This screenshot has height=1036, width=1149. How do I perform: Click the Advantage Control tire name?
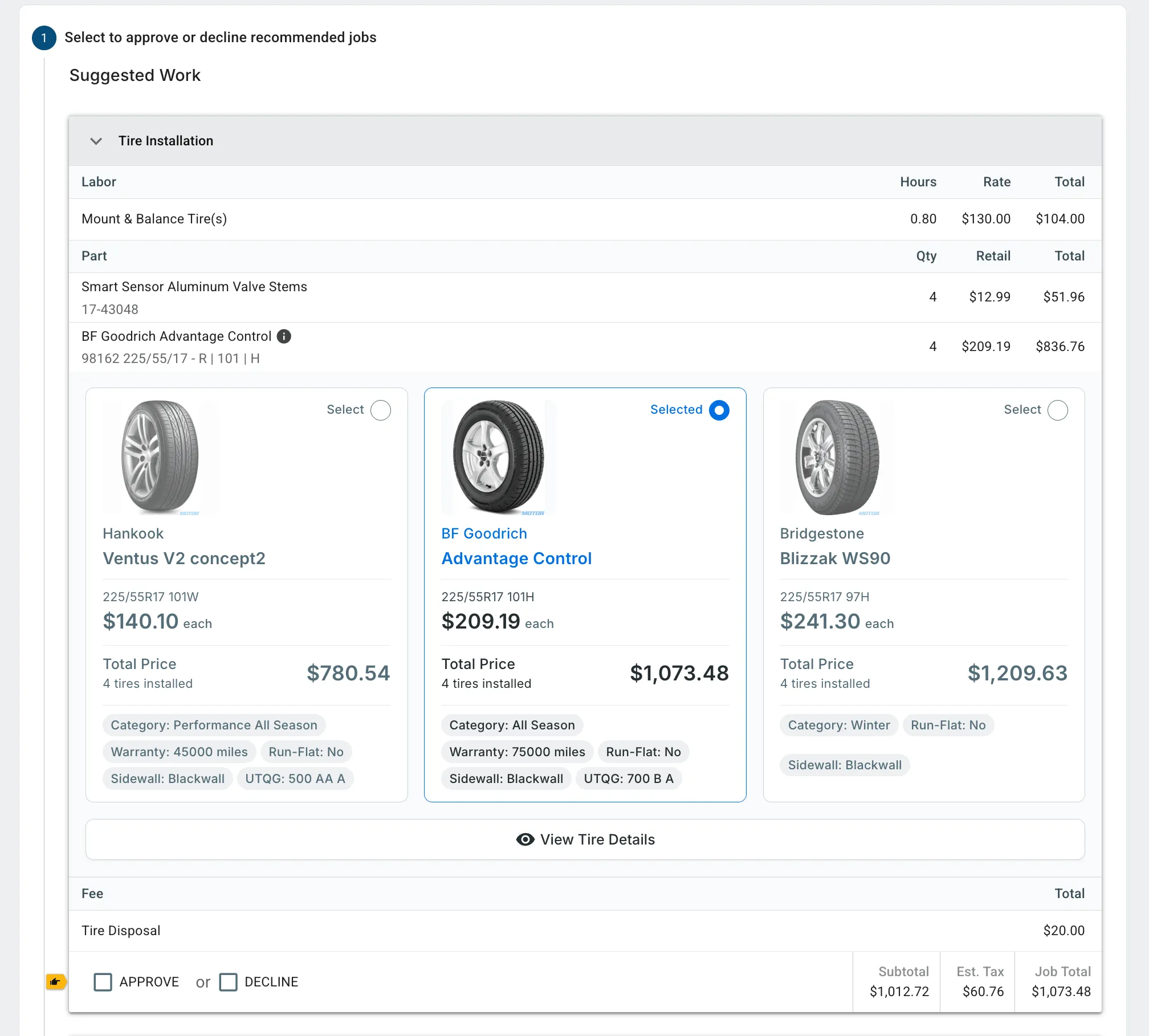[x=516, y=558]
